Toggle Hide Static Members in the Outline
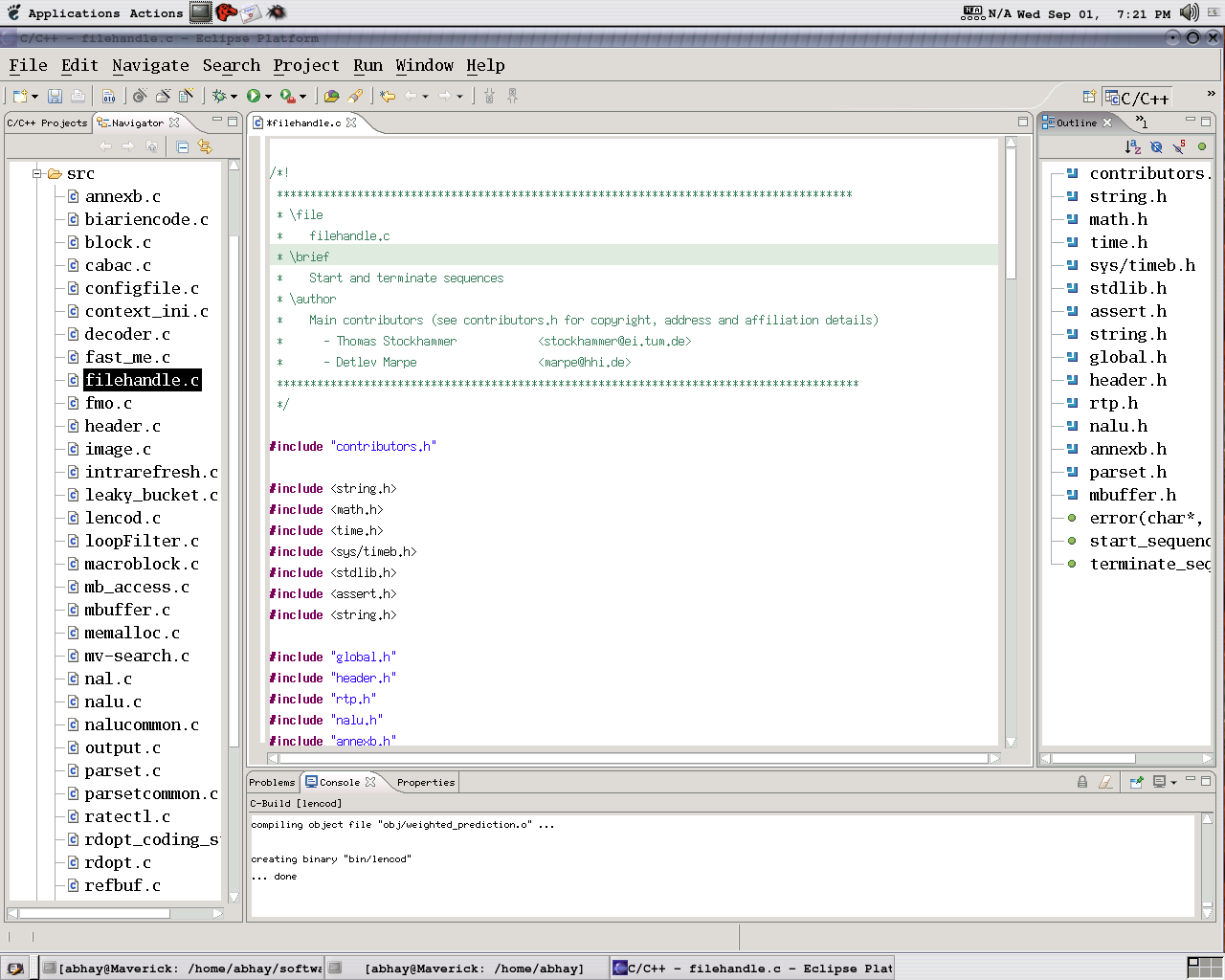The image size is (1225, 980). pos(1179,146)
